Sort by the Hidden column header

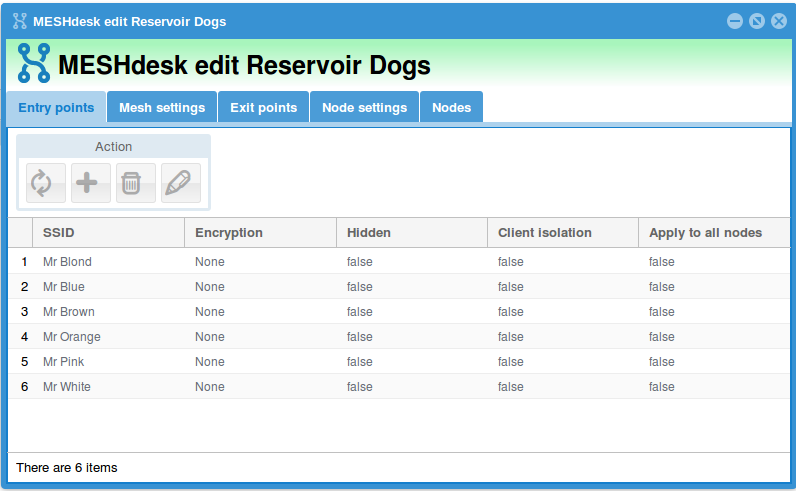point(412,233)
